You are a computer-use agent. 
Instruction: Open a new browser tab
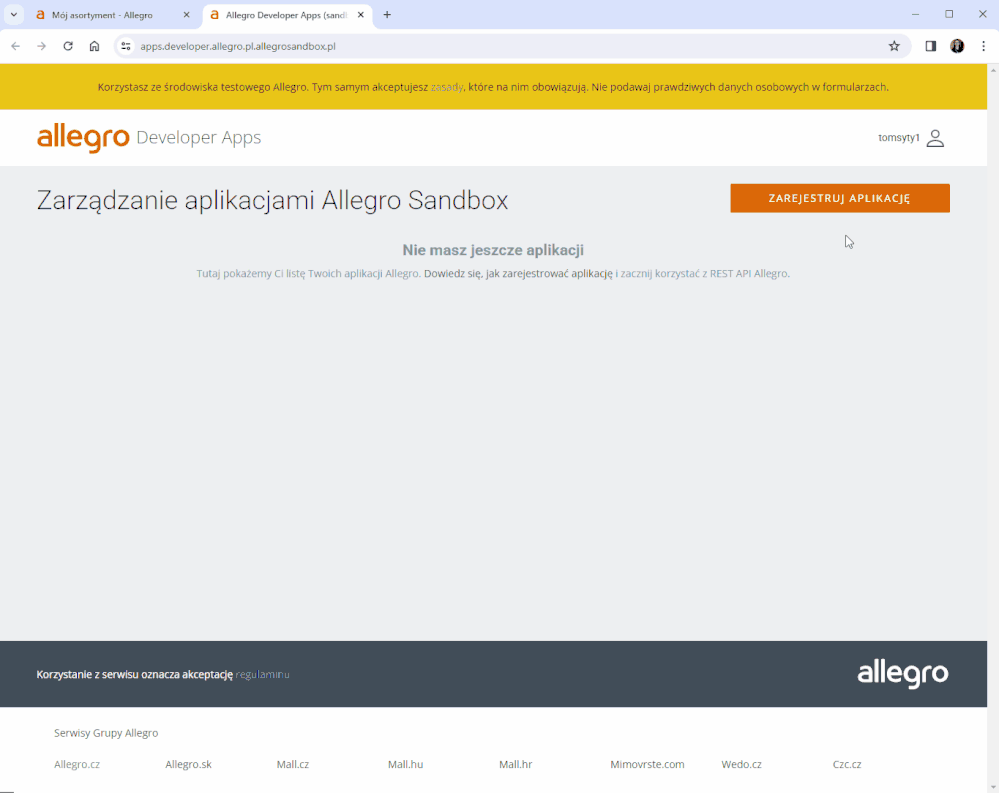tap(387, 15)
